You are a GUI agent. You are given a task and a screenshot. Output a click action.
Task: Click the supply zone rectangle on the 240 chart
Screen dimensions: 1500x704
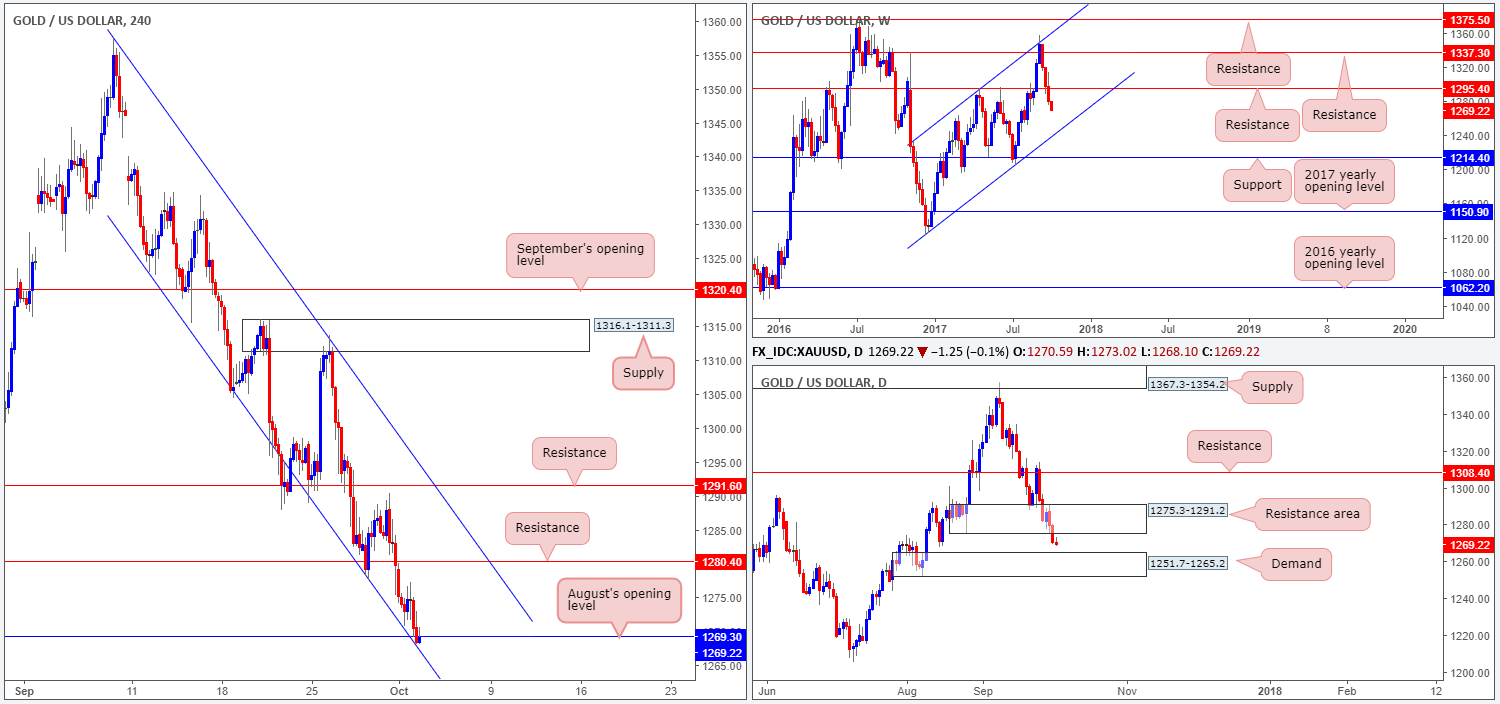click(x=416, y=335)
